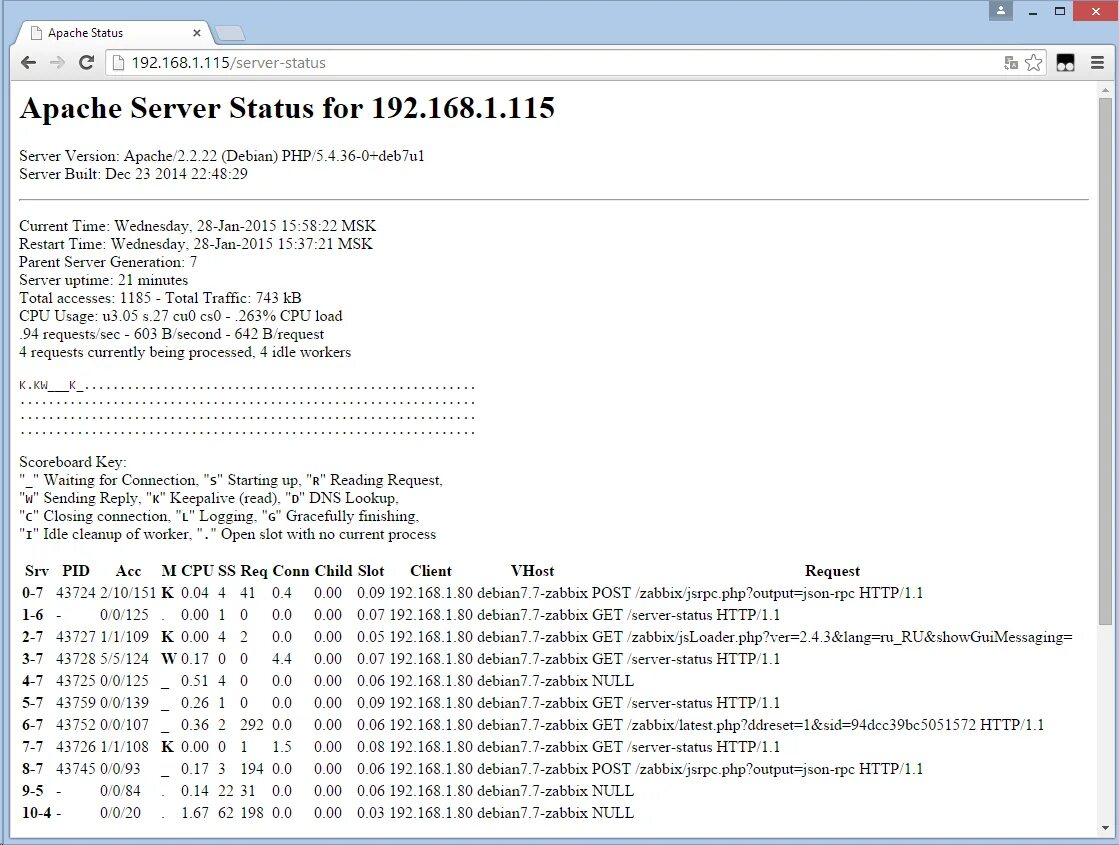Click '4 requests currently being processed' line
The height and width of the screenshot is (845, 1119).
coord(185,352)
